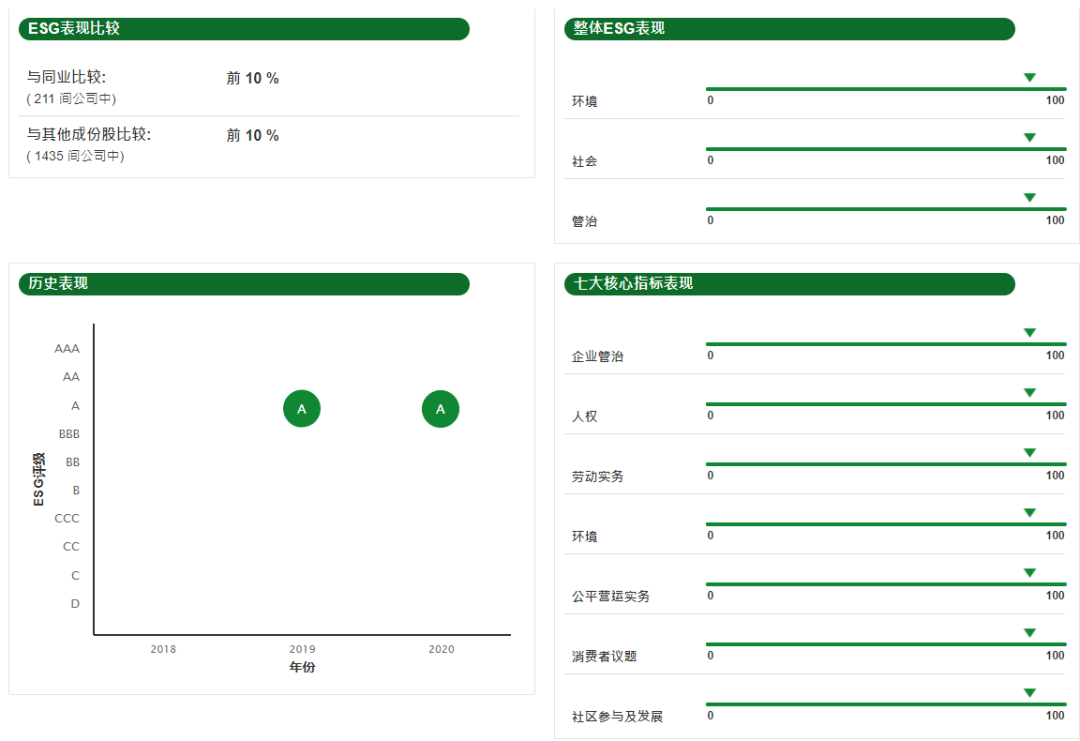
Task: Select the 2020 rating point A
Action: pos(440,408)
